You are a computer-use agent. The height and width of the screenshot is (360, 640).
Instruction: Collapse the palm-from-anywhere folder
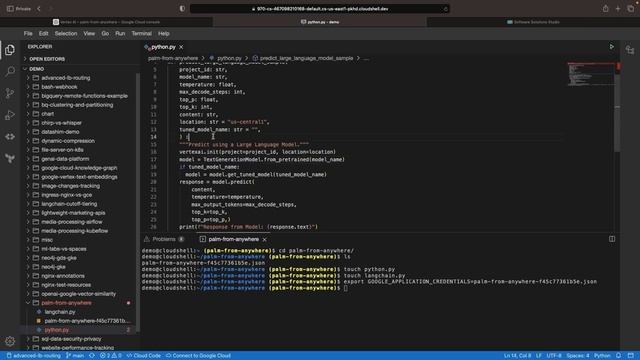[66, 303]
